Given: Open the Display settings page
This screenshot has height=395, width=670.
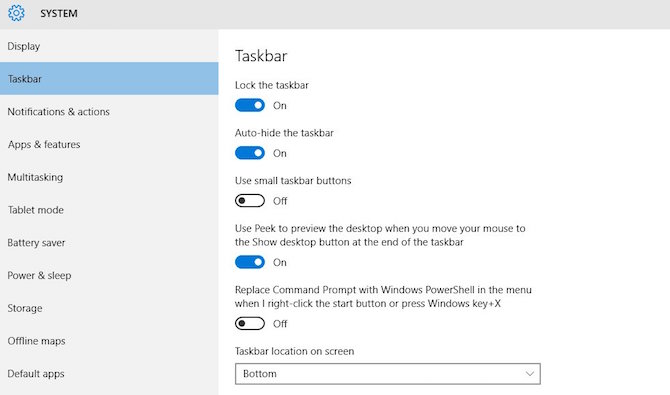Looking at the screenshot, I should [109, 46].
